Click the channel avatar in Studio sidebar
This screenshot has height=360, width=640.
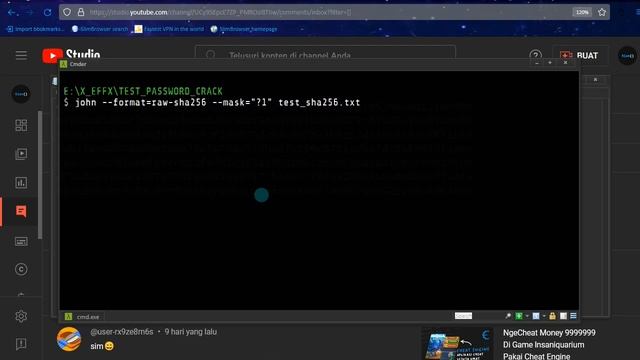coord(21,94)
